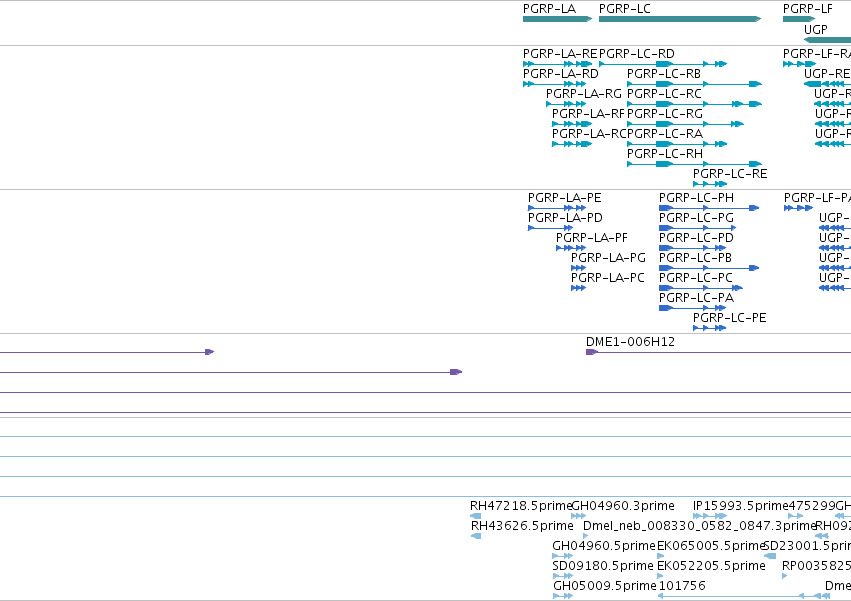This screenshot has height=601, width=851.
Task: Select the PGRP-LA gene label
Action: [x=549, y=9]
